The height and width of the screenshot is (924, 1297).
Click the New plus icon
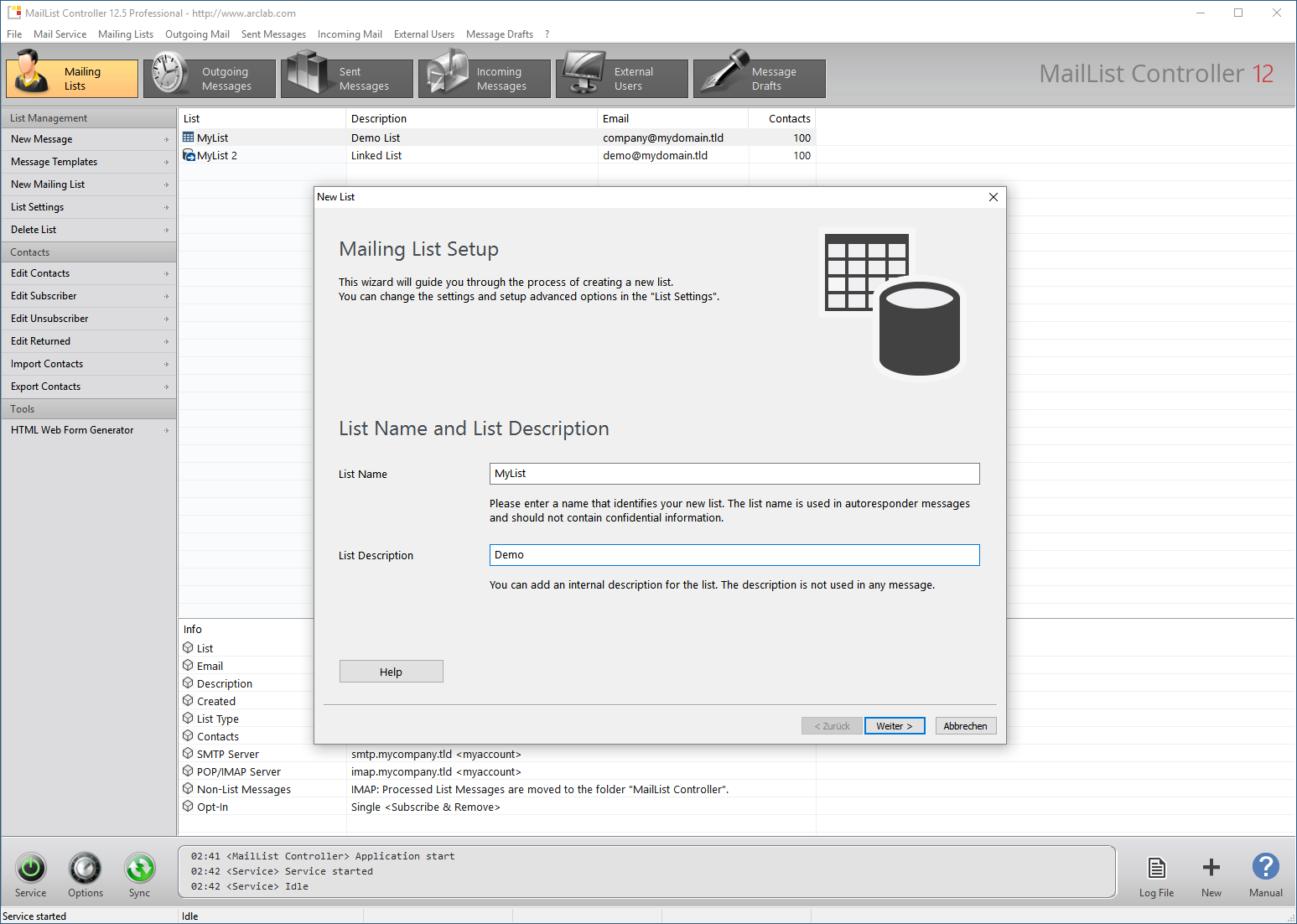(1211, 869)
